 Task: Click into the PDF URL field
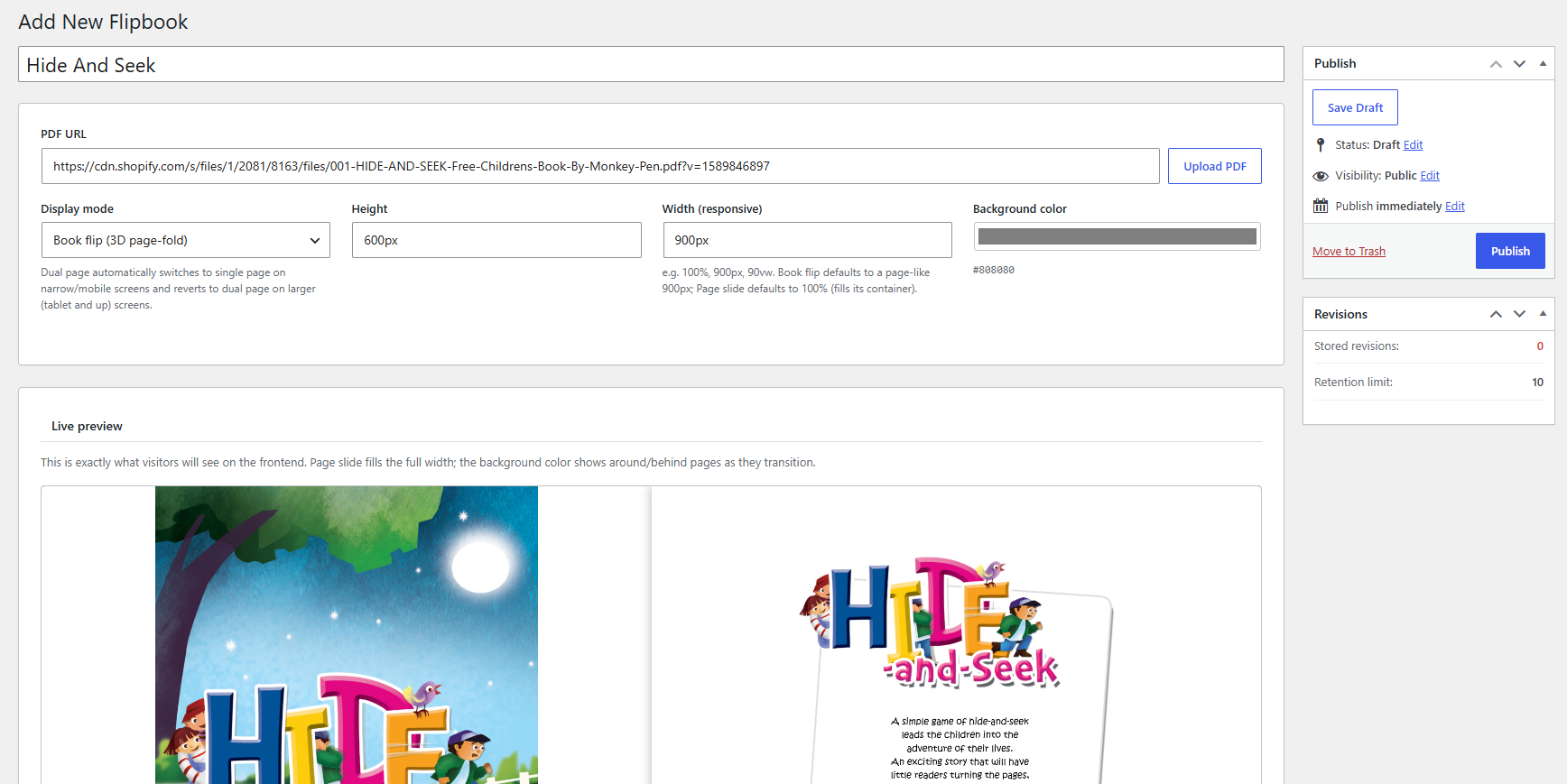pyautogui.click(x=600, y=166)
